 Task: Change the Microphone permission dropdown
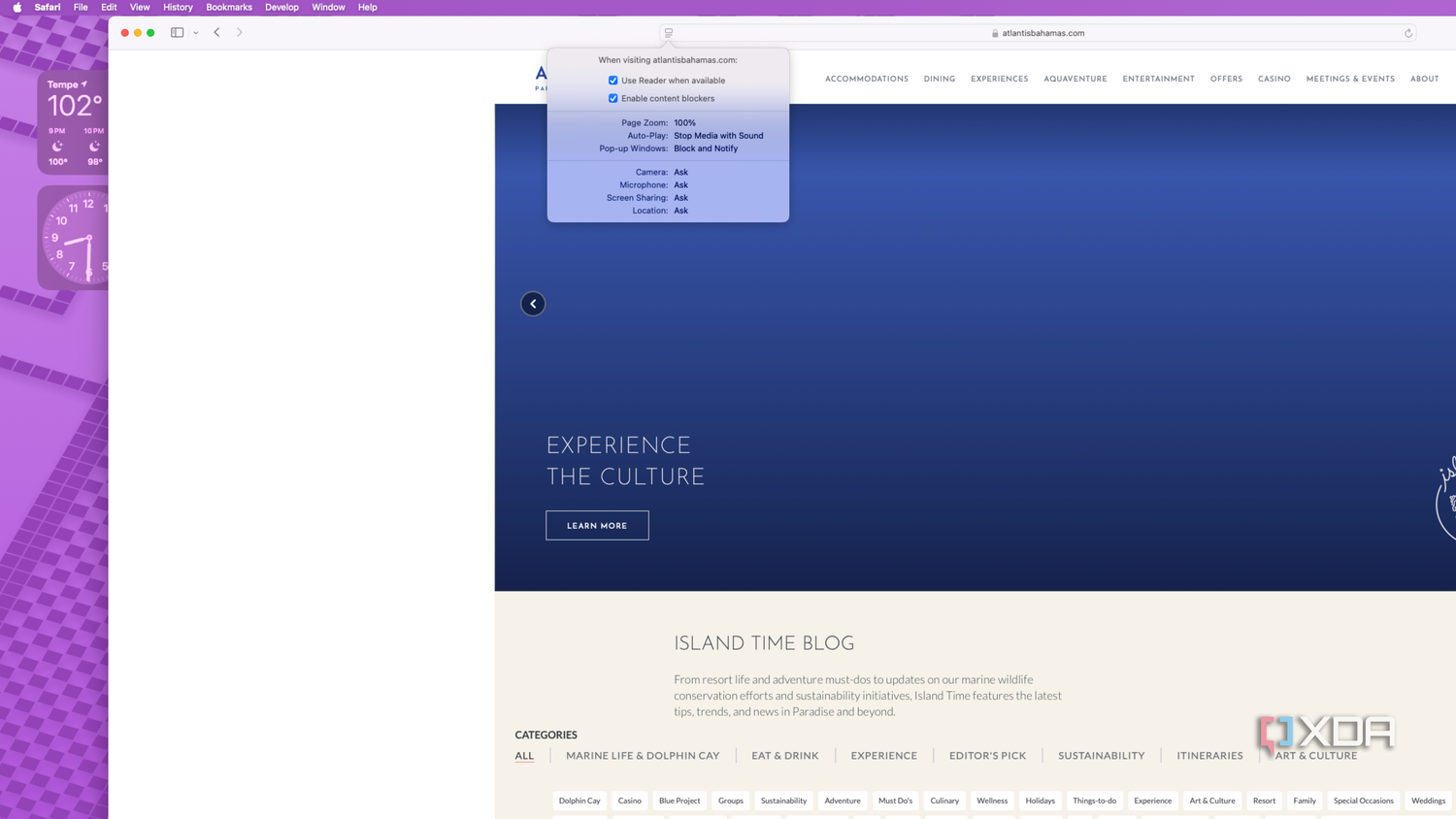pyautogui.click(x=680, y=184)
